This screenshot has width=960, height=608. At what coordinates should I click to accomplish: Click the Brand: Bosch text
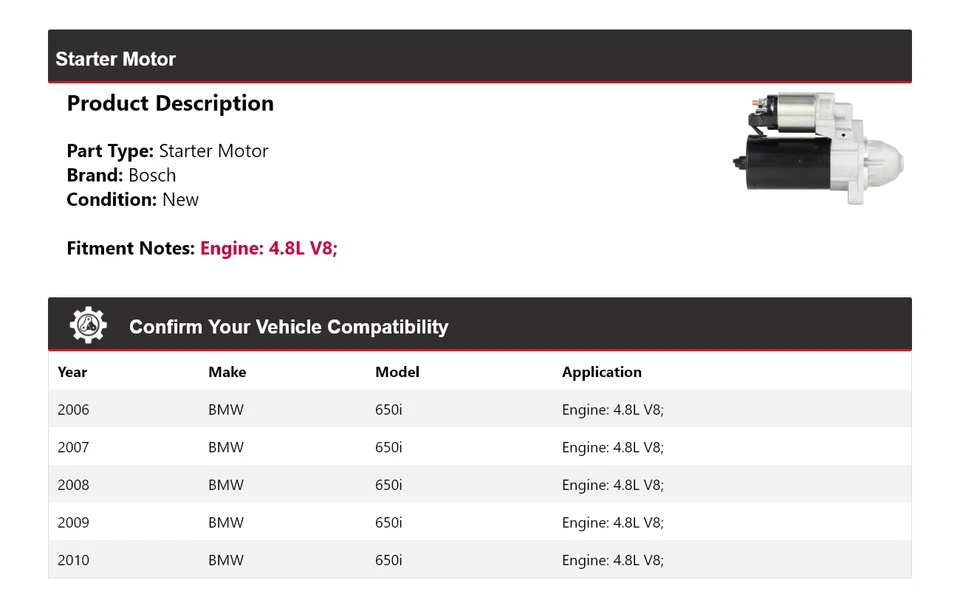121,175
